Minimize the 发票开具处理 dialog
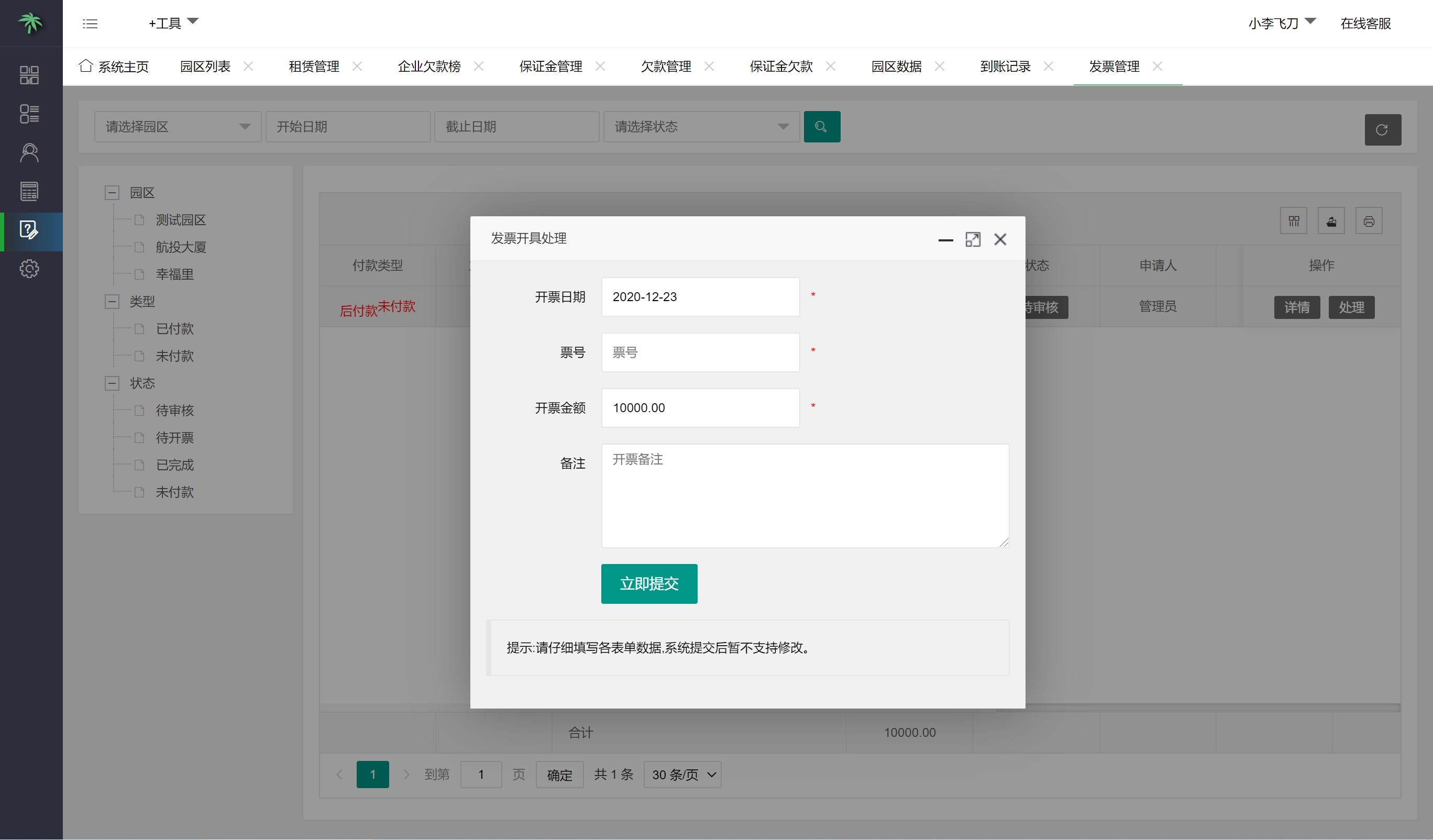1433x840 pixels. click(x=946, y=240)
